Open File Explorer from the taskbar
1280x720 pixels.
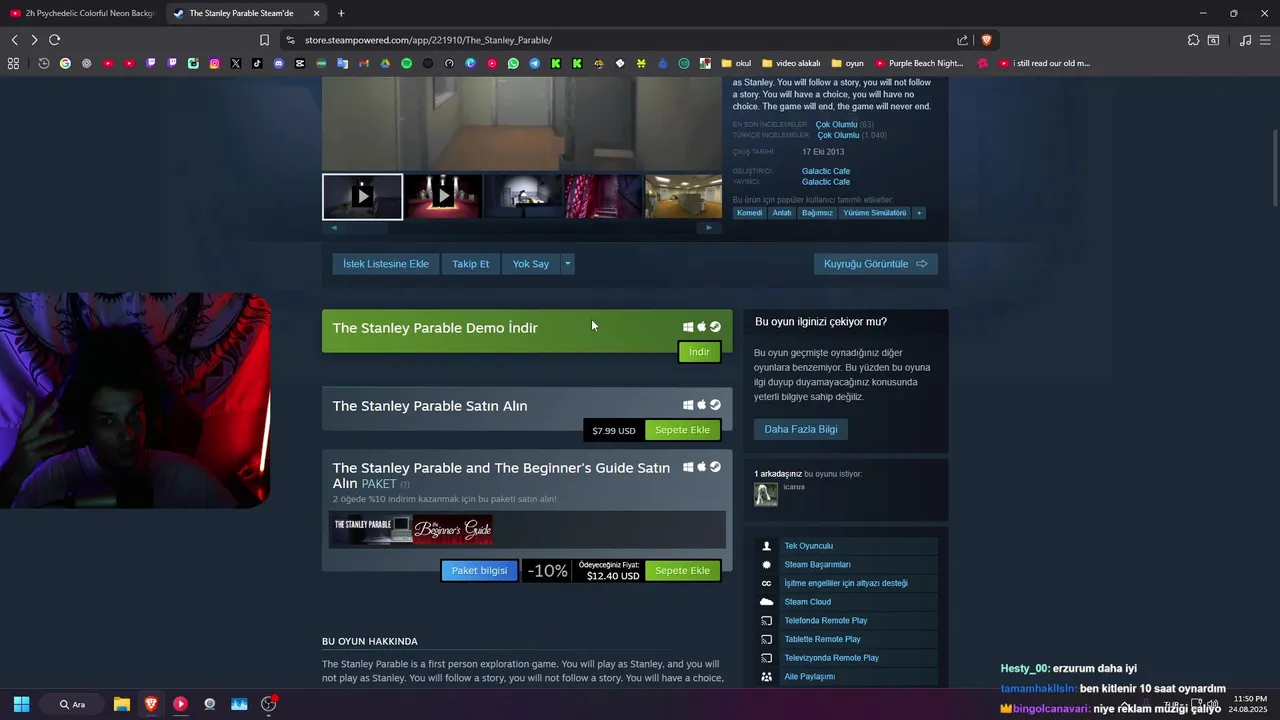click(x=121, y=704)
